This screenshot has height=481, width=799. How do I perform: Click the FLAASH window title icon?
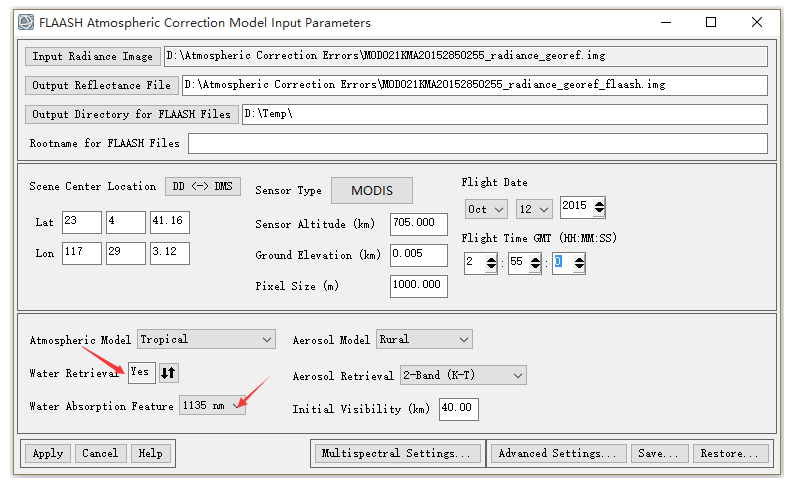point(26,22)
